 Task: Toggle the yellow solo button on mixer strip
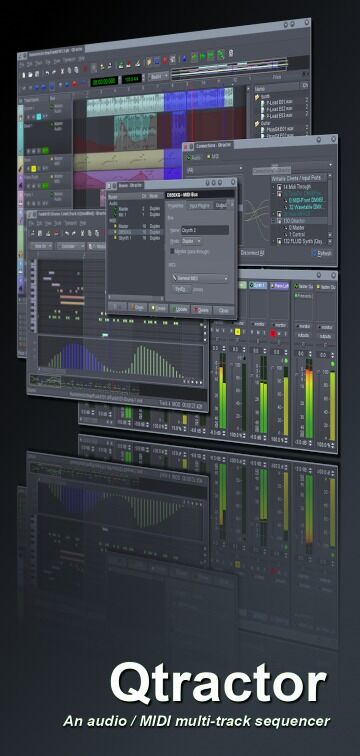pos(237,332)
